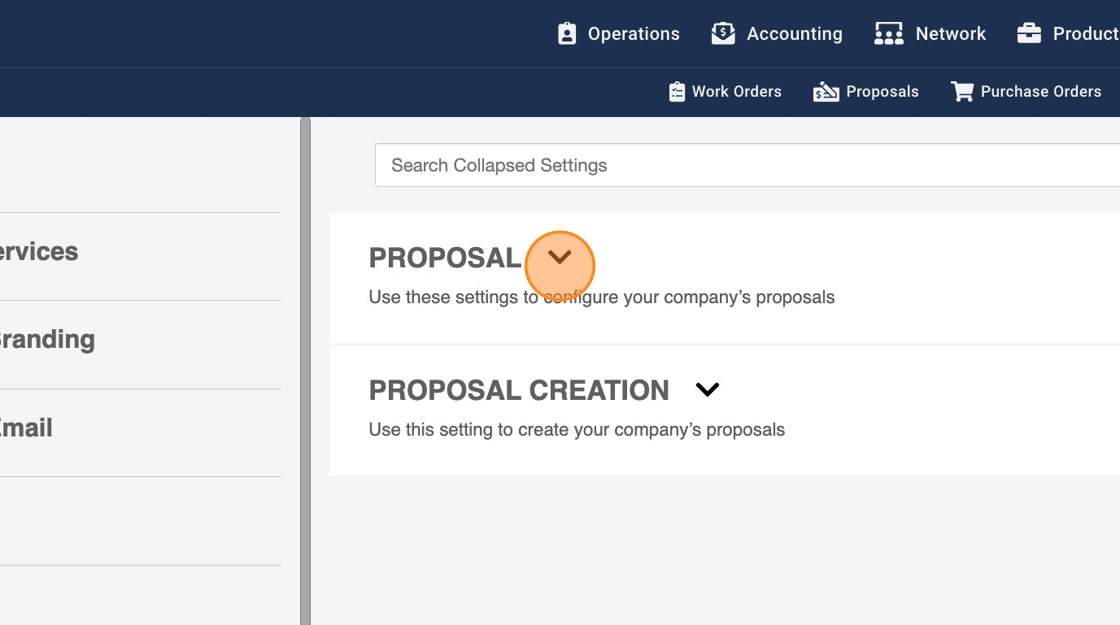1120x625 pixels.
Task: Select the Branding sidebar item
Action: (48, 340)
